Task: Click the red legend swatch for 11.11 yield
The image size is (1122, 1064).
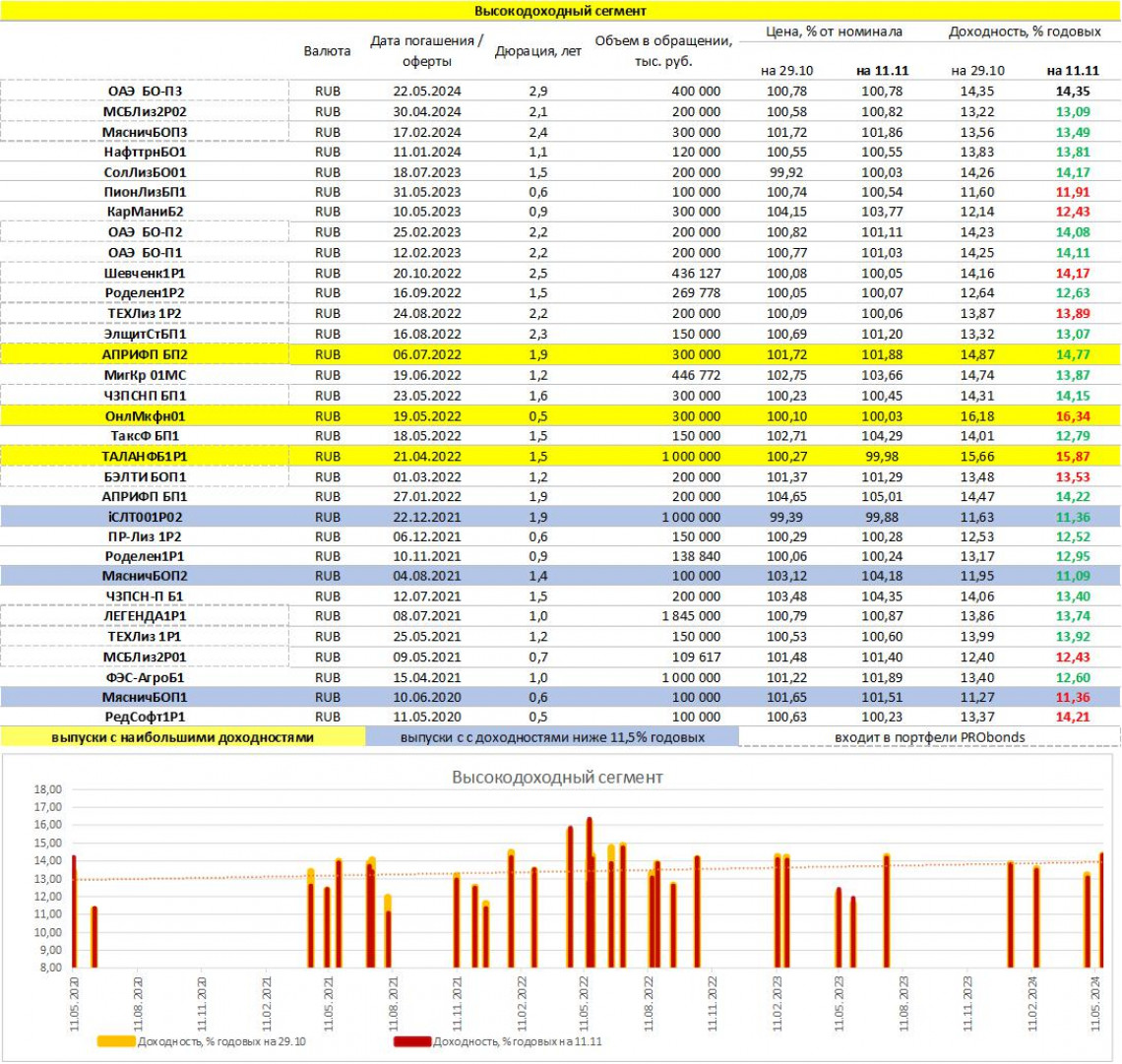Action: 411,1041
